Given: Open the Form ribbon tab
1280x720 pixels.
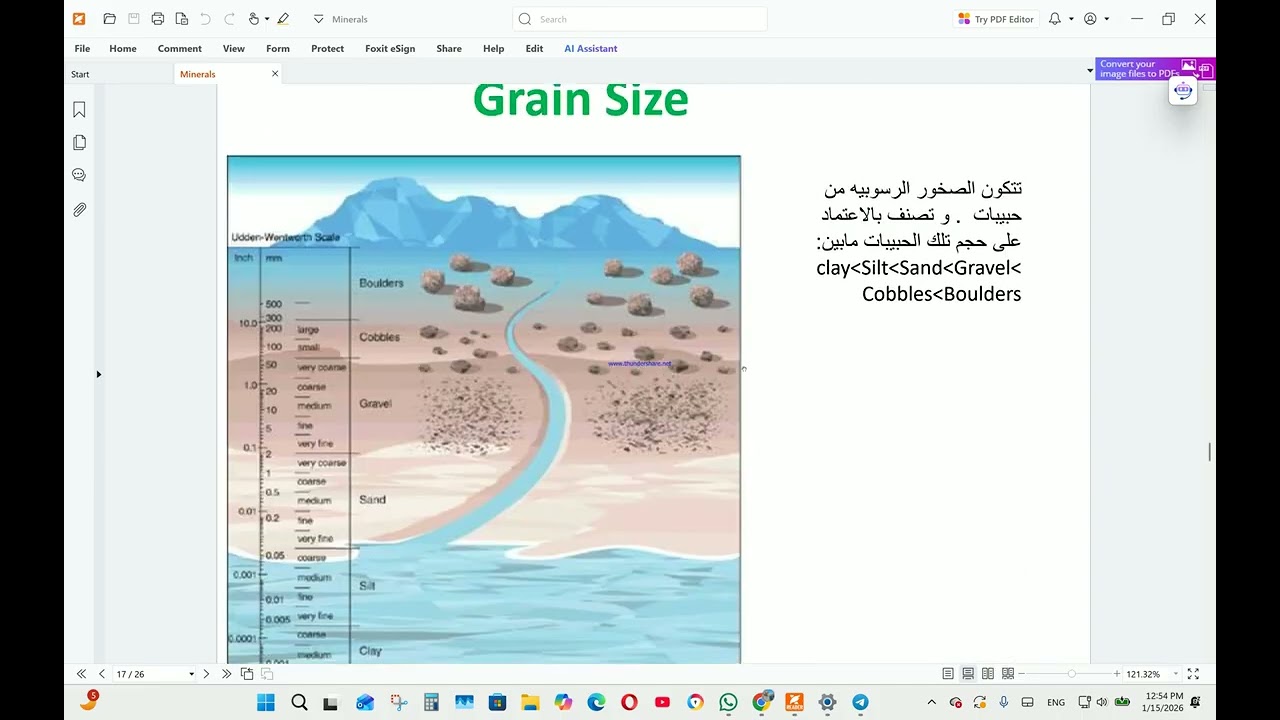Looking at the screenshot, I should click(278, 48).
